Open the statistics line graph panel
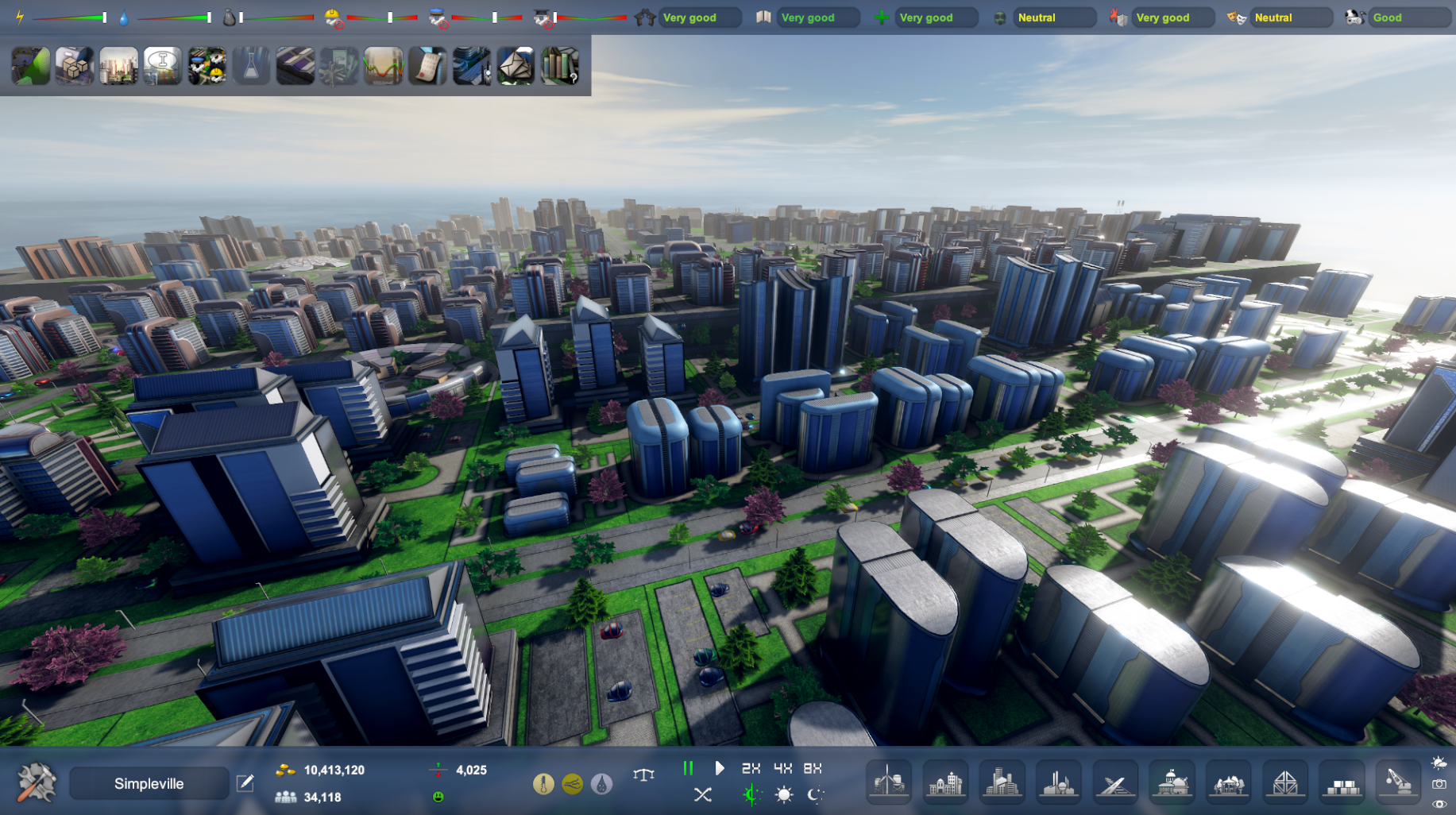The image size is (1456, 815). (384, 65)
